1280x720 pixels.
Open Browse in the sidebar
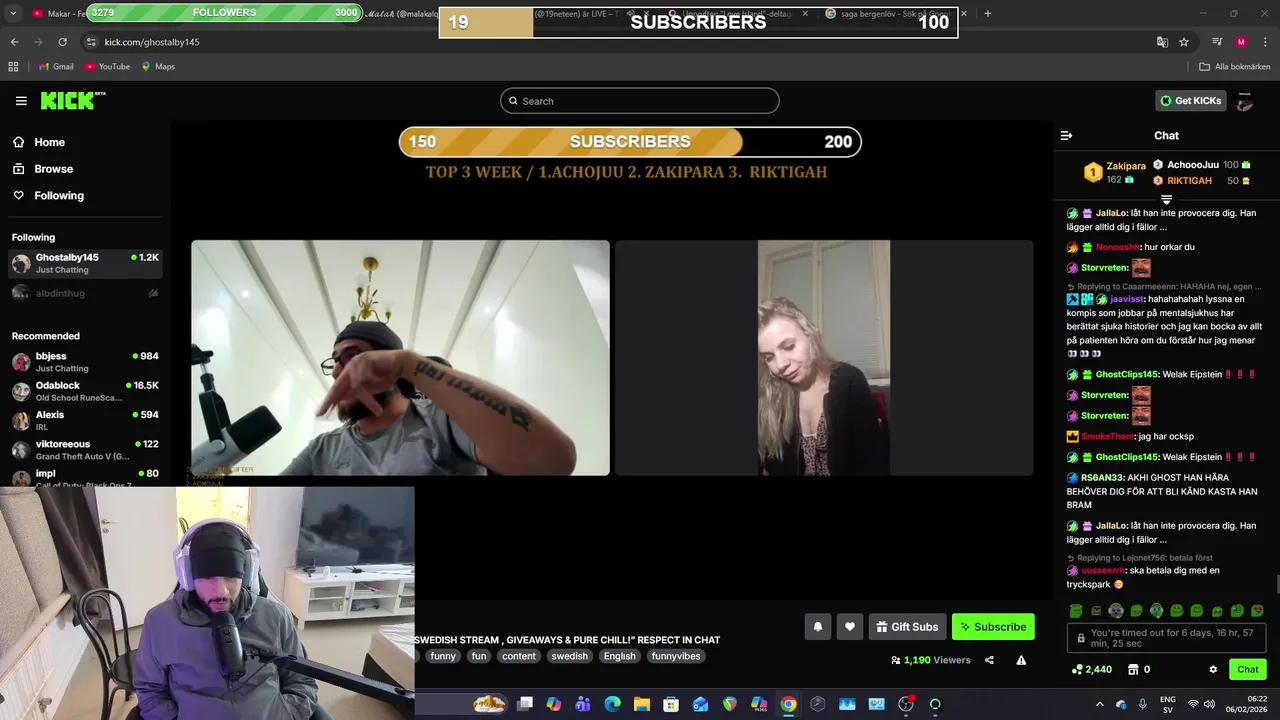click(x=44, y=169)
